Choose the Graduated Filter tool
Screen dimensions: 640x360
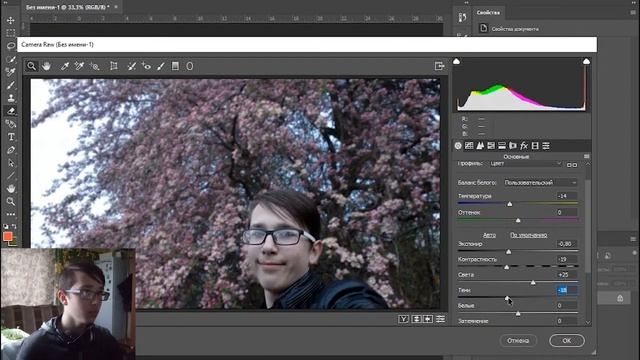coord(175,66)
